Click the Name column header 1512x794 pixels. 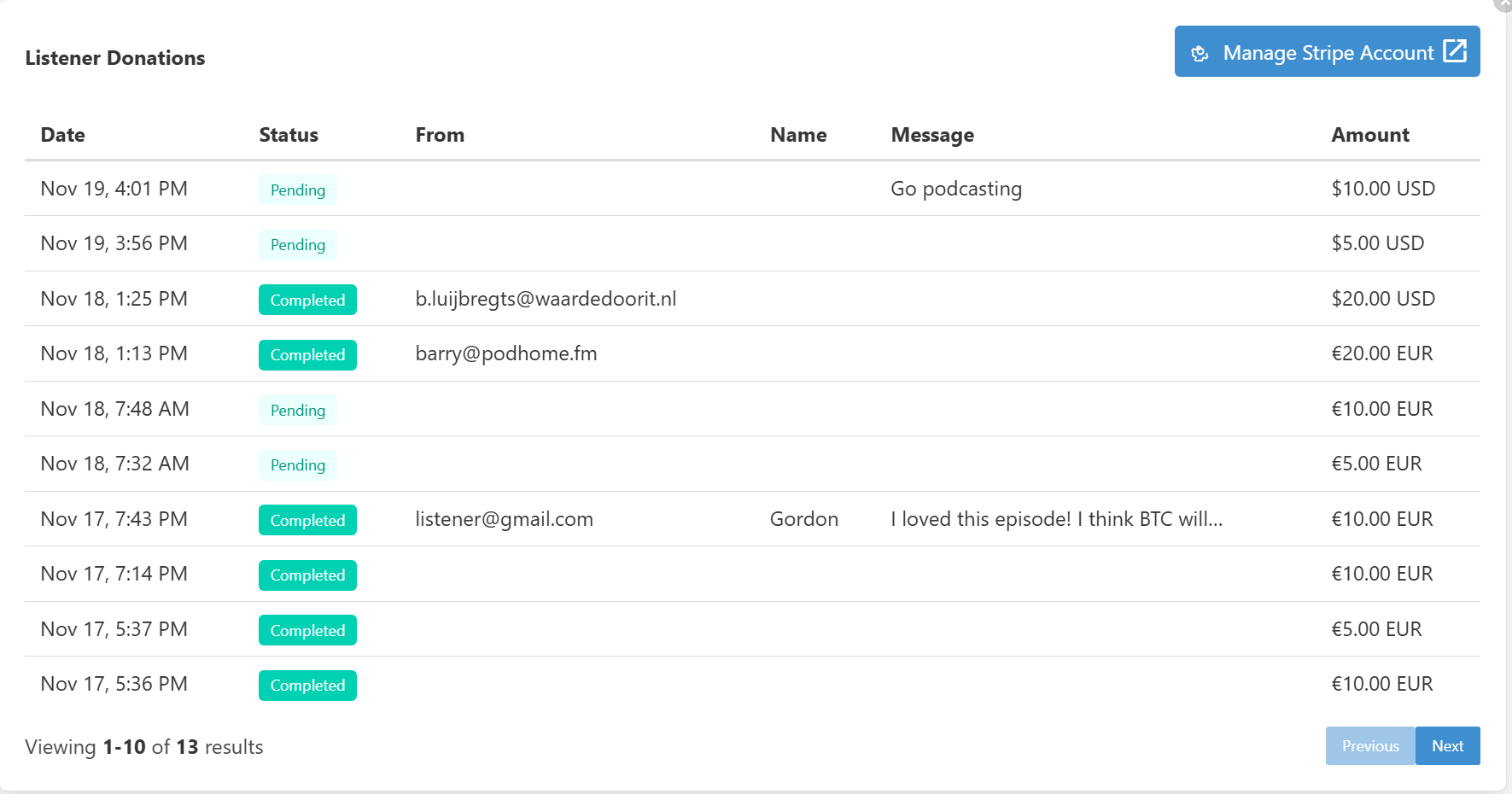[798, 134]
